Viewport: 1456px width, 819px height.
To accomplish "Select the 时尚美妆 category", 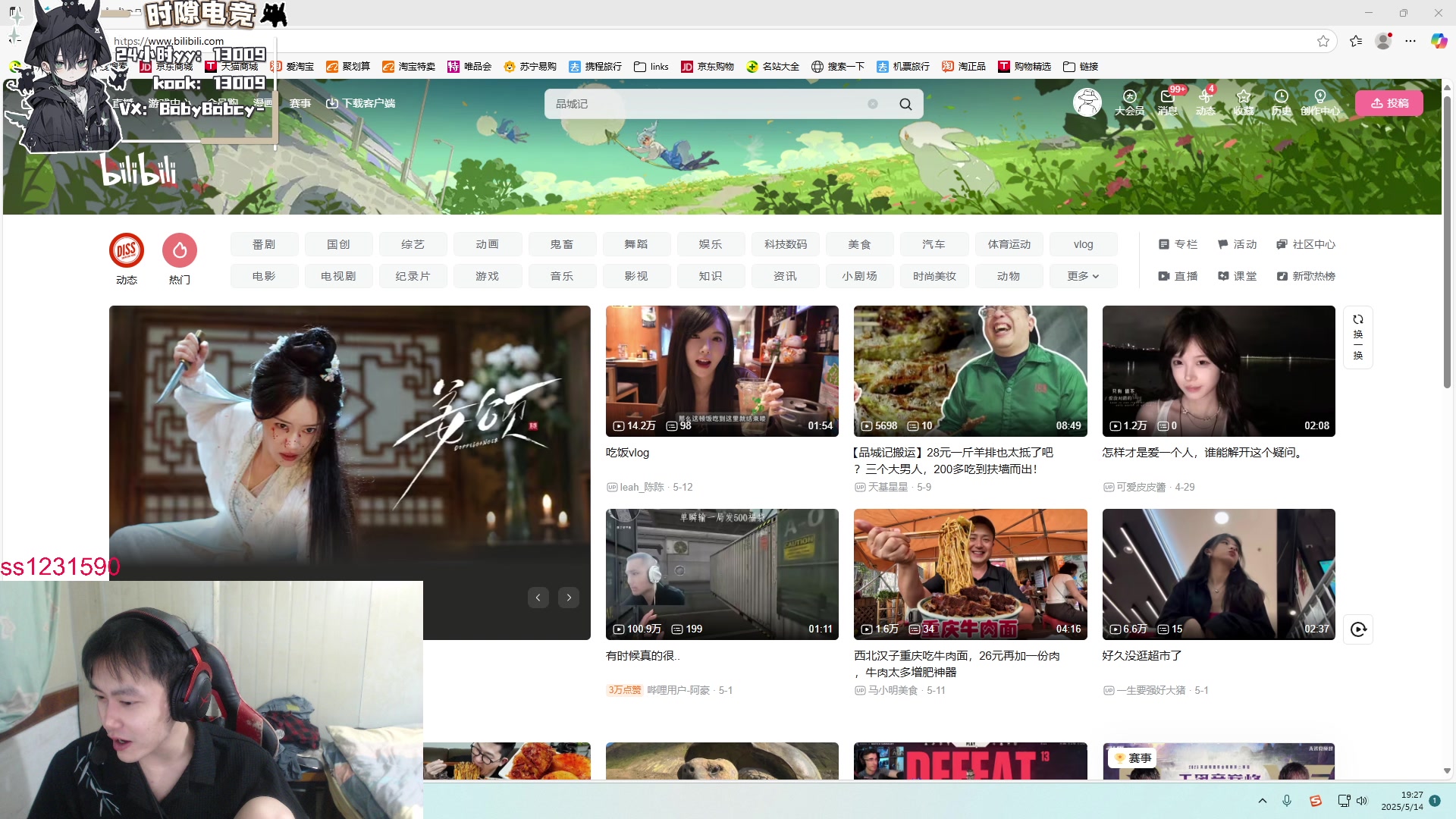I will [934, 276].
